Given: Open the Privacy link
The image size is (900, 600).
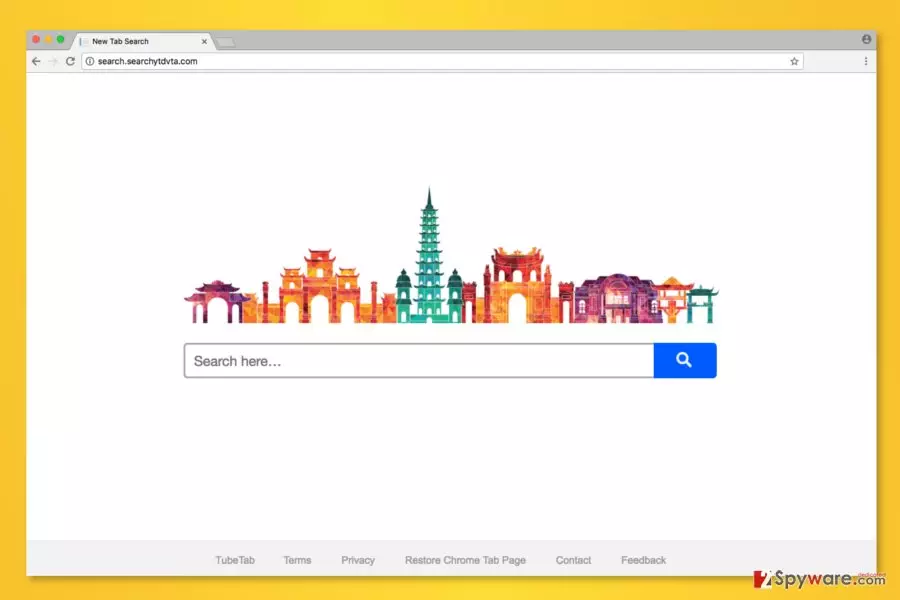Looking at the screenshot, I should point(358,560).
